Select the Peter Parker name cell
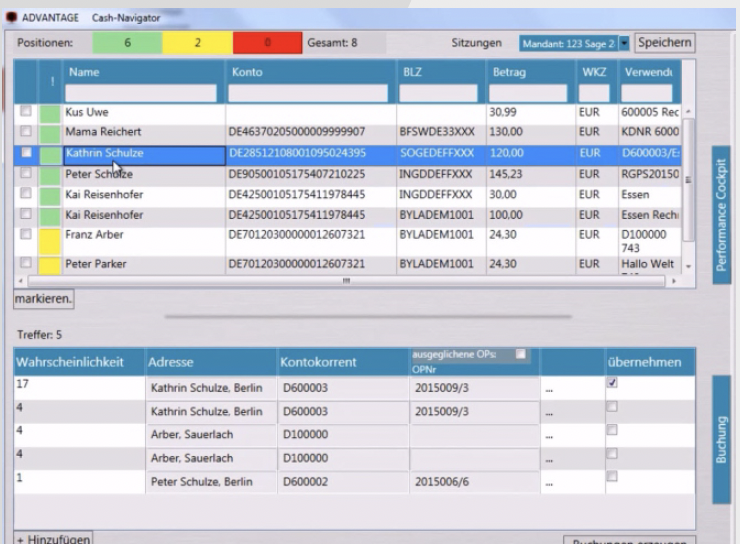 (x=143, y=265)
